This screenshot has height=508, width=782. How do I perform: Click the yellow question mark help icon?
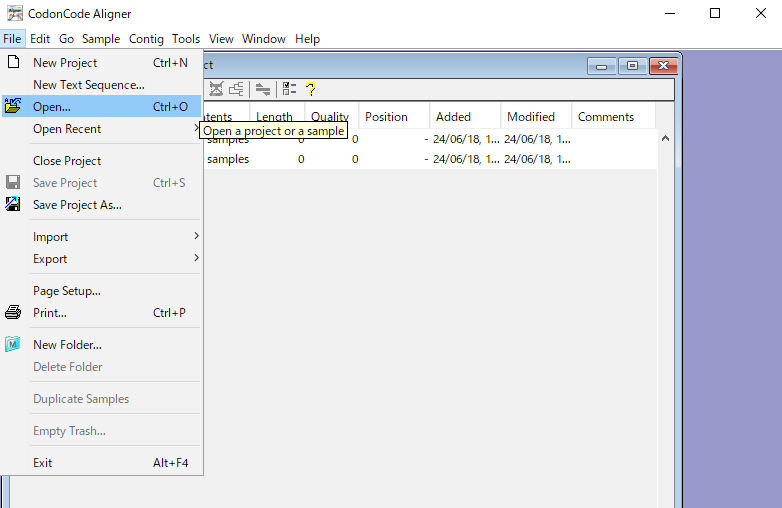tap(310, 89)
